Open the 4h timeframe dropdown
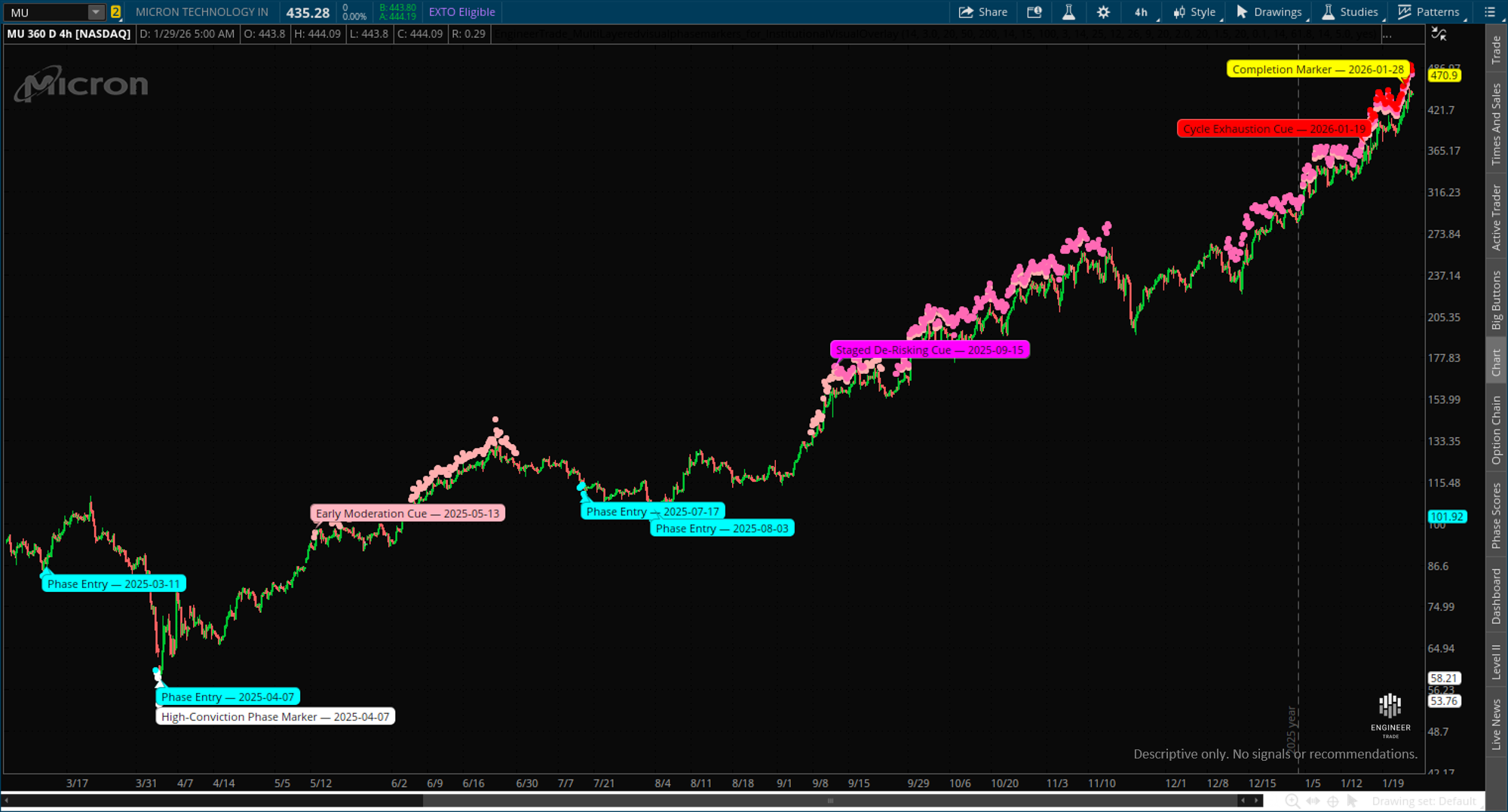The image size is (1508, 812). (1141, 12)
